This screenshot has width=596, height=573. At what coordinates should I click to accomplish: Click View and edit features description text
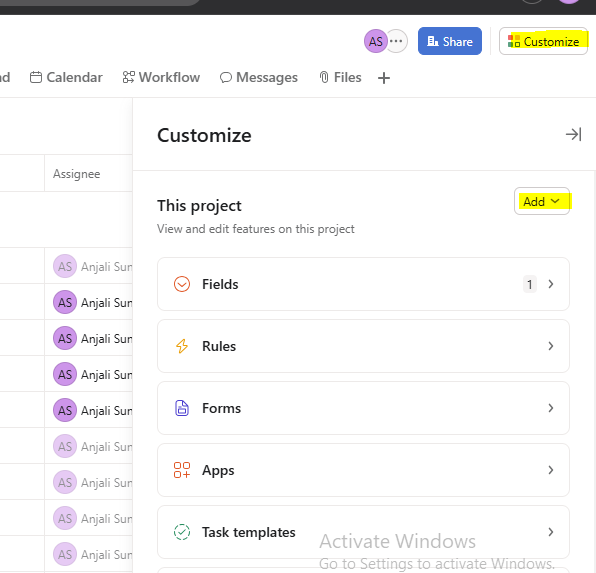tap(256, 229)
